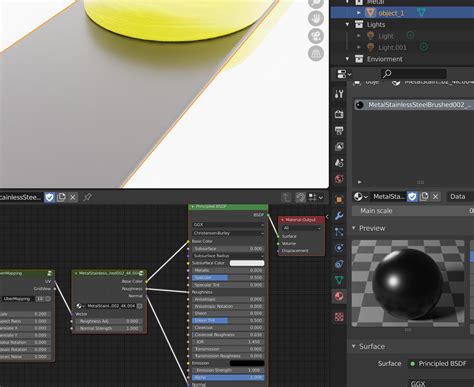Screen dimensions: 474x387
Task: Click the viewport pan hand icon
Action: pyautogui.click(x=316, y=19)
